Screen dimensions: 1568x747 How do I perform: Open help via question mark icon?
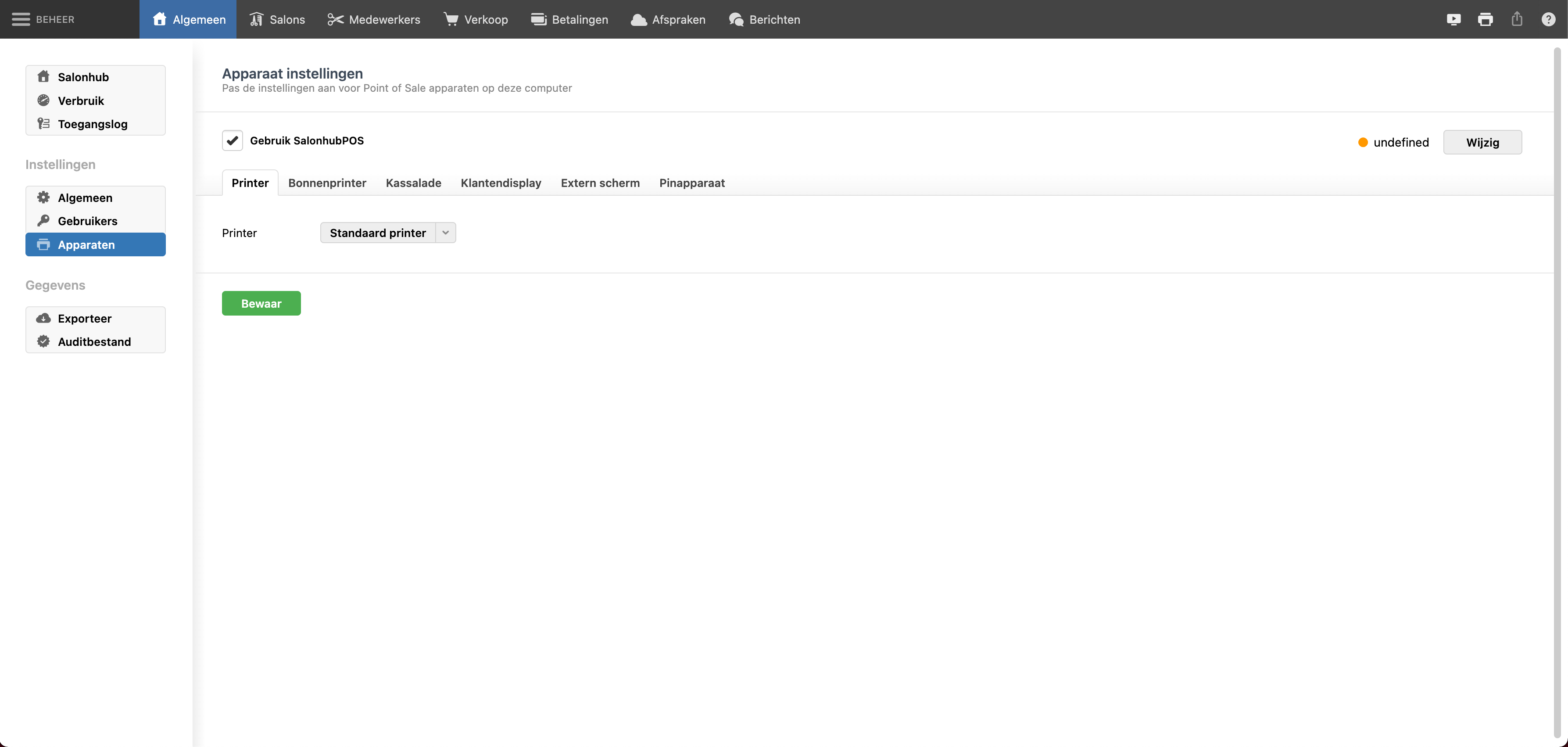click(x=1549, y=19)
